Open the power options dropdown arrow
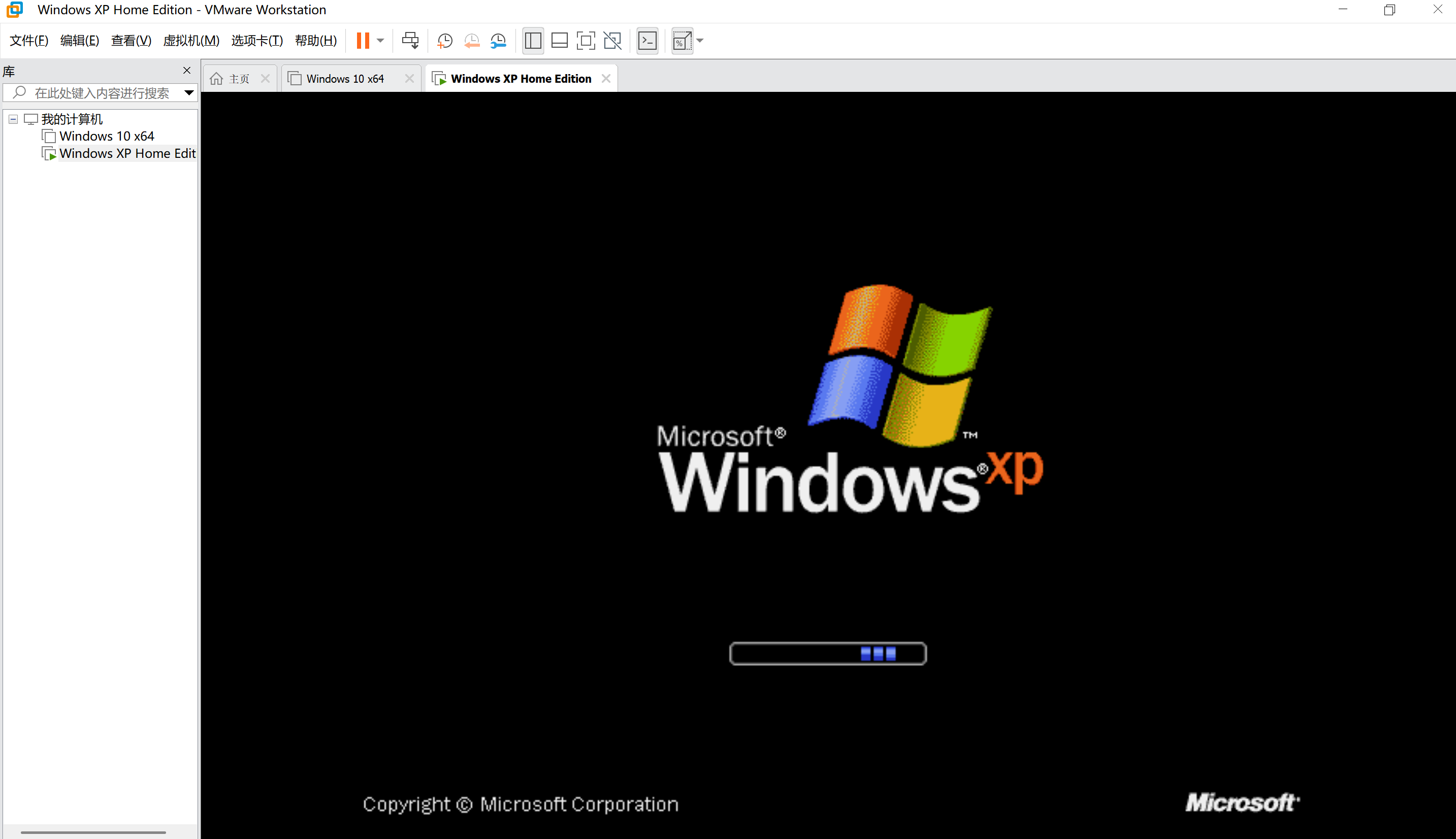This screenshot has height=839, width=1456. pos(380,40)
